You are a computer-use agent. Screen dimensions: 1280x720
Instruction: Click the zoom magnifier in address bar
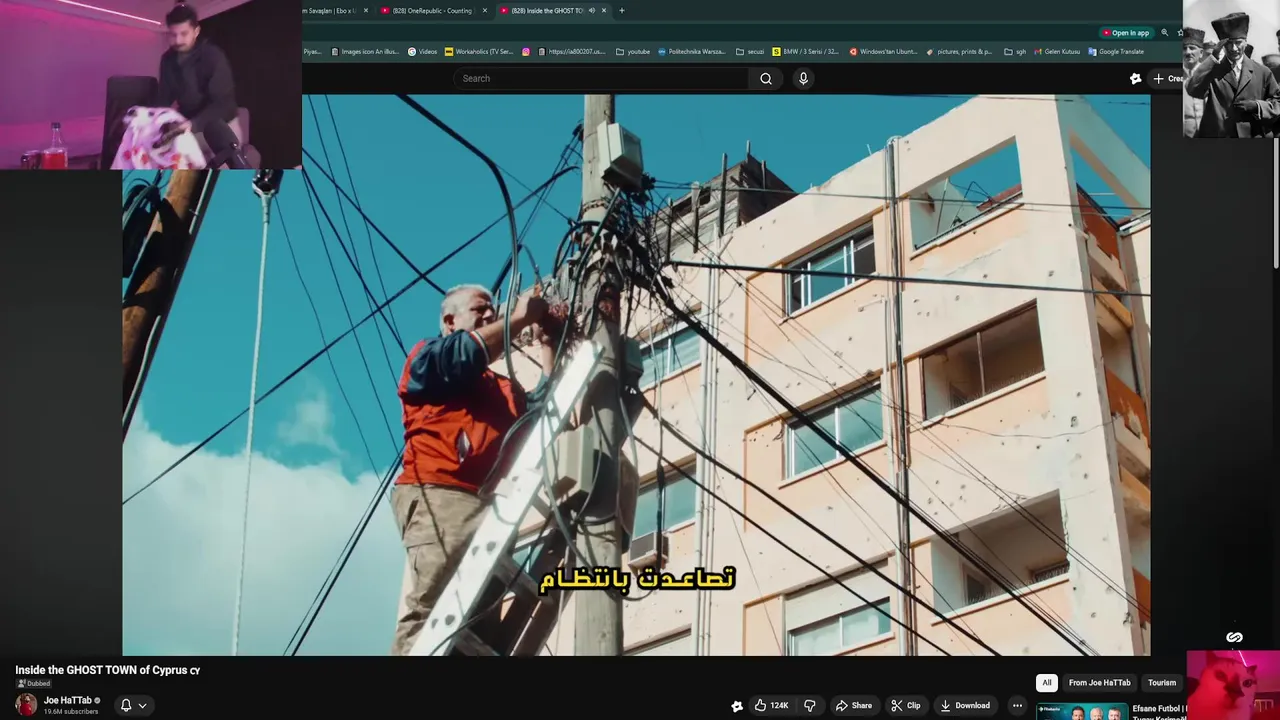[1165, 33]
